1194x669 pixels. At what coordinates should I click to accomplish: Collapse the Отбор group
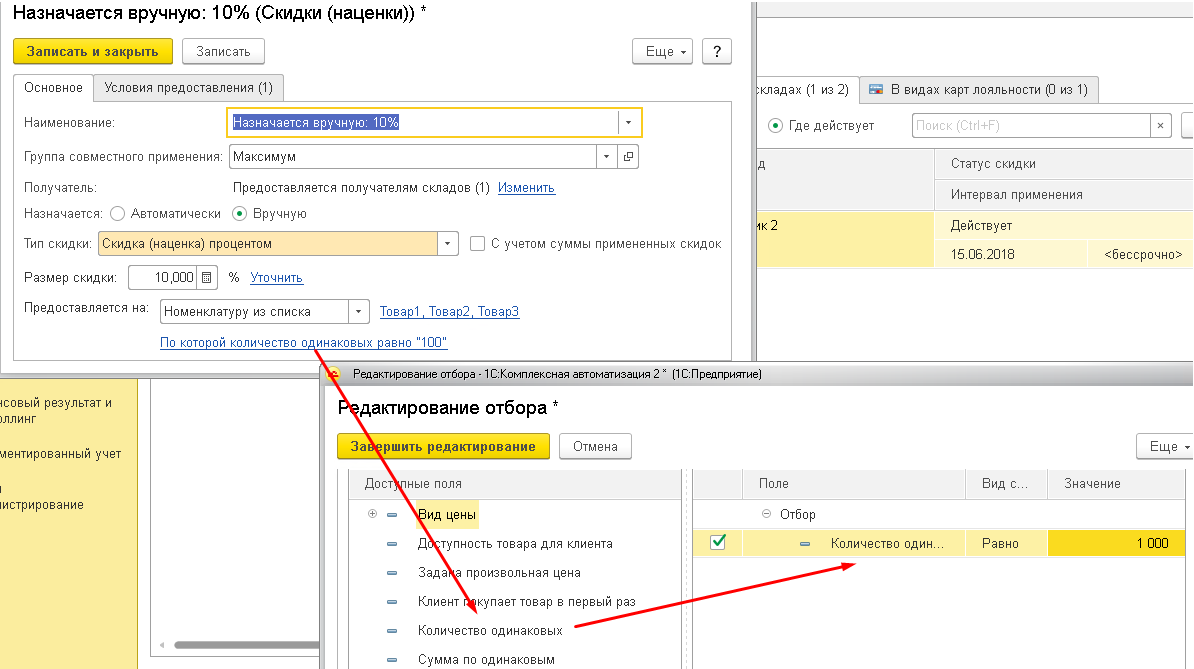[767, 515]
